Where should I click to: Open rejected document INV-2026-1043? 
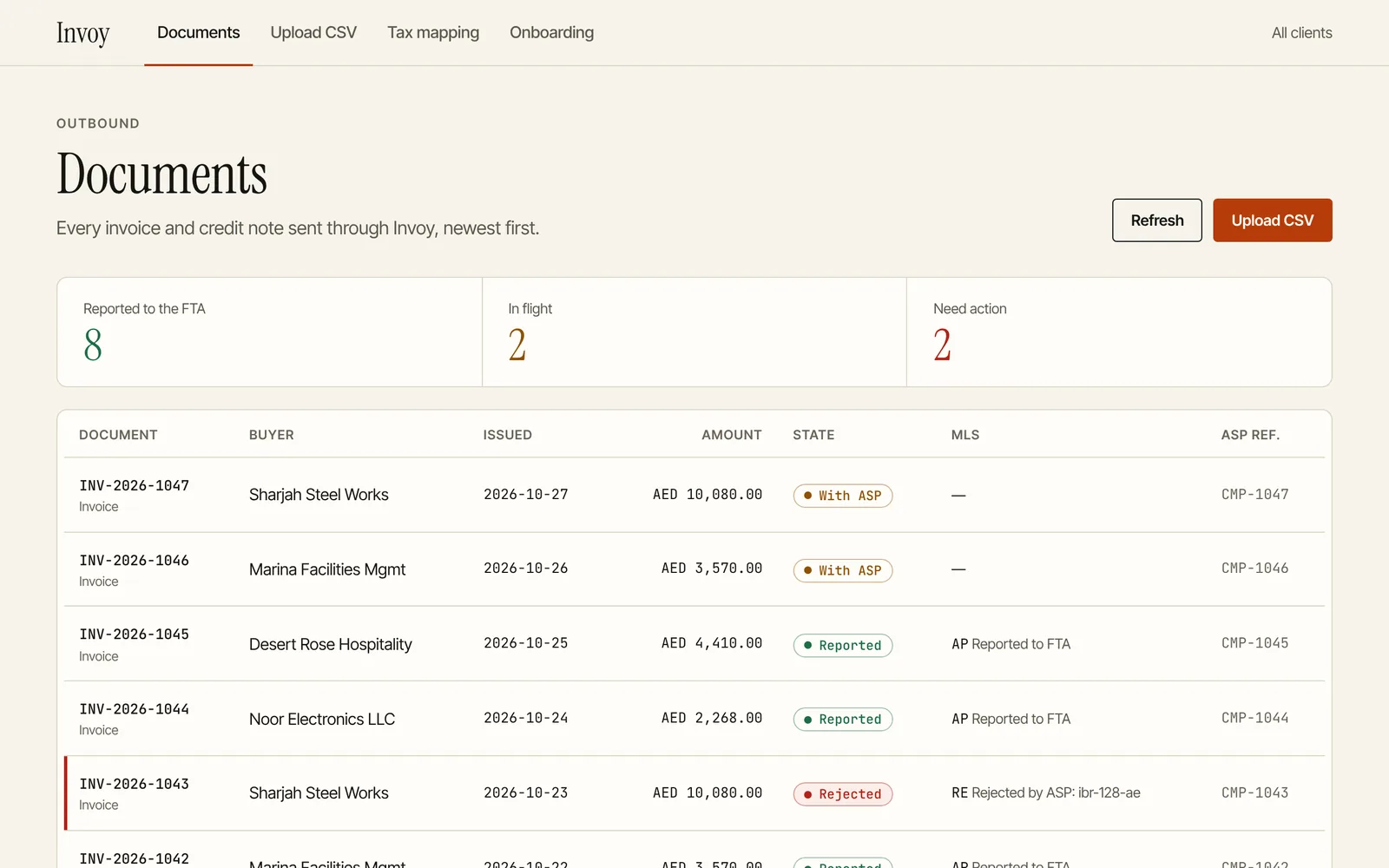[134, 784]
